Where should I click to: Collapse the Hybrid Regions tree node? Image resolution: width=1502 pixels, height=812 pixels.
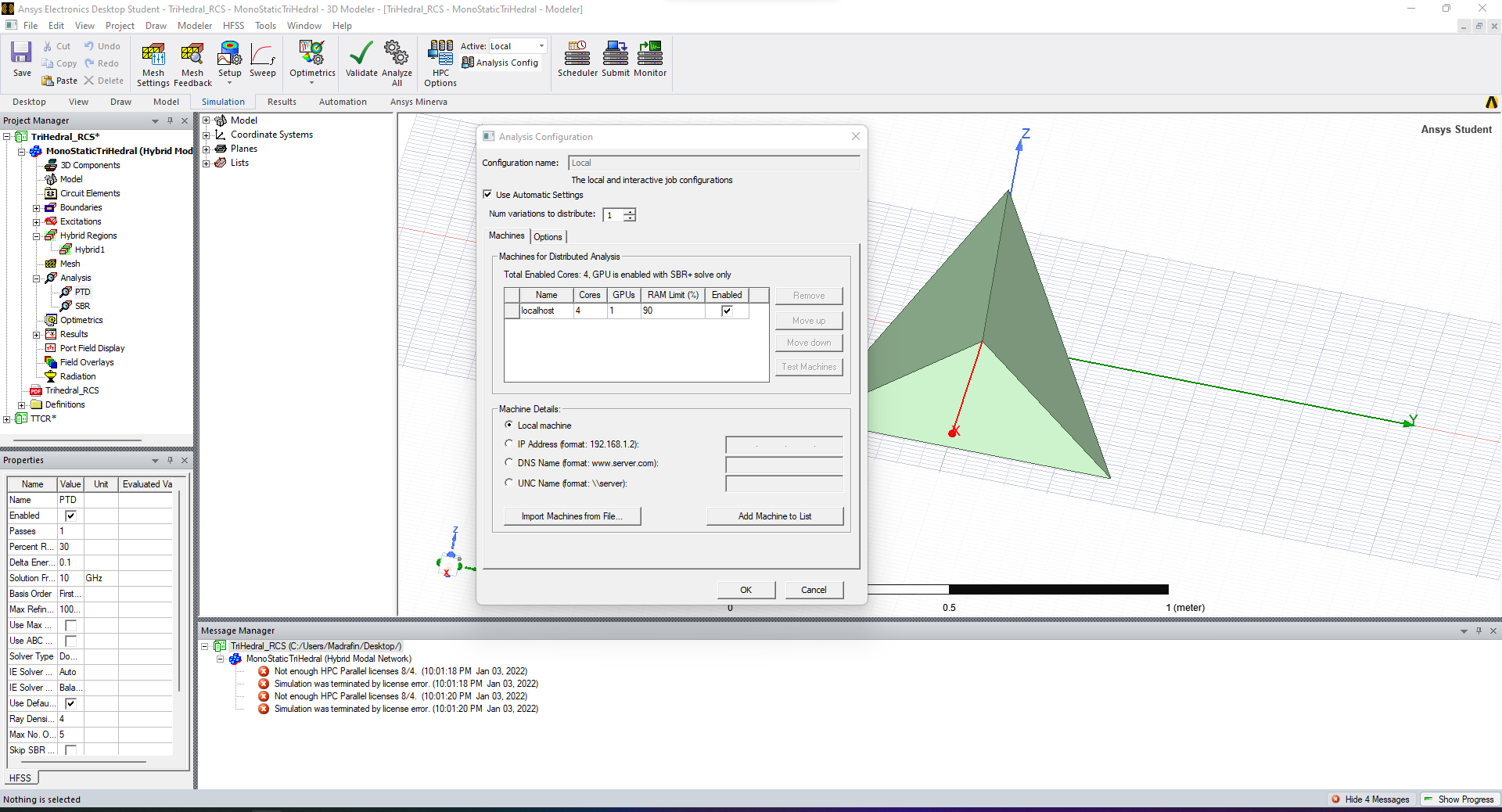point(36,236)
